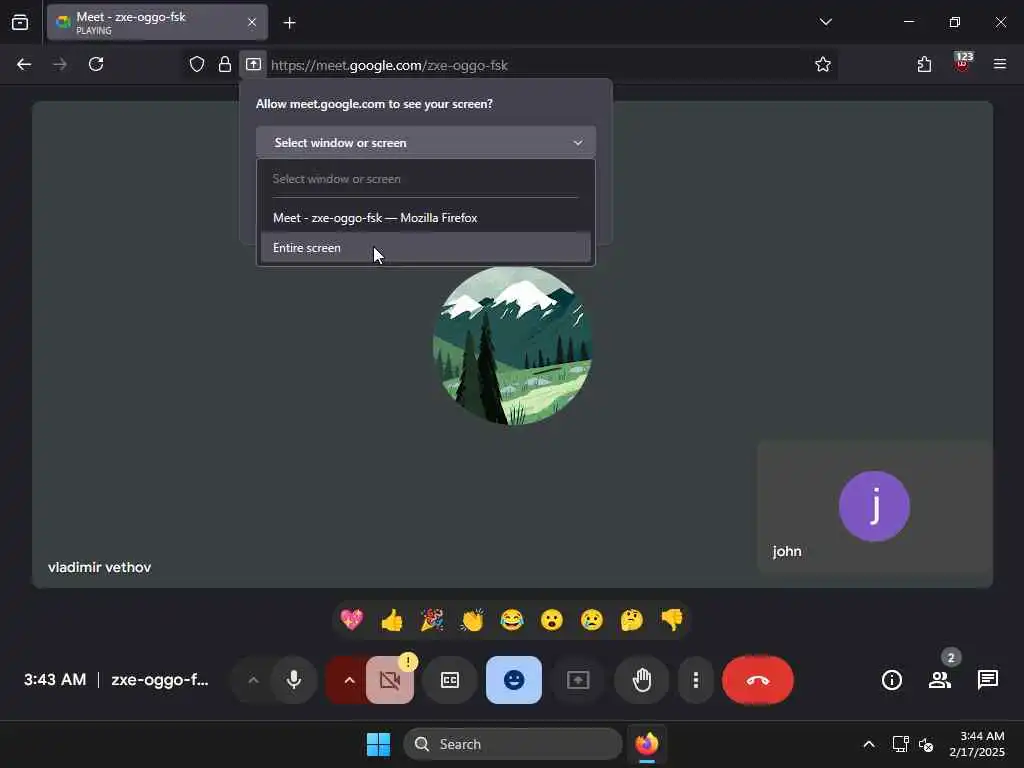Click john's participant tile

click(874, 507)
